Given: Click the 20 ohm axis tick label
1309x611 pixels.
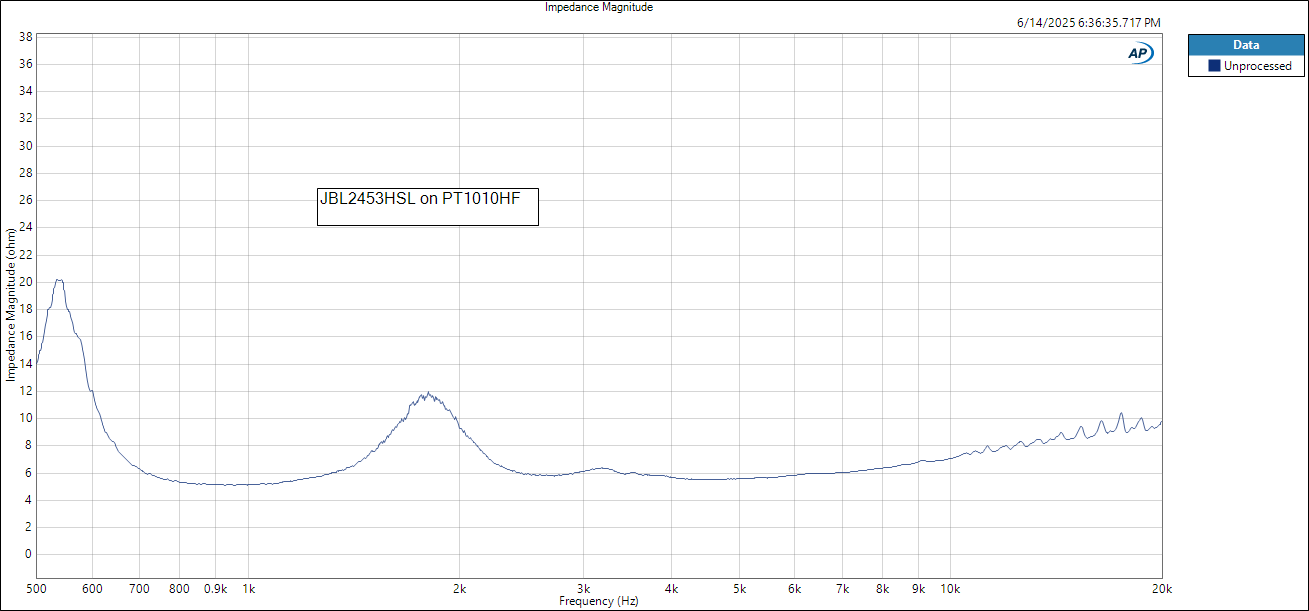Looking at the screenshot, I should point(26,282).
